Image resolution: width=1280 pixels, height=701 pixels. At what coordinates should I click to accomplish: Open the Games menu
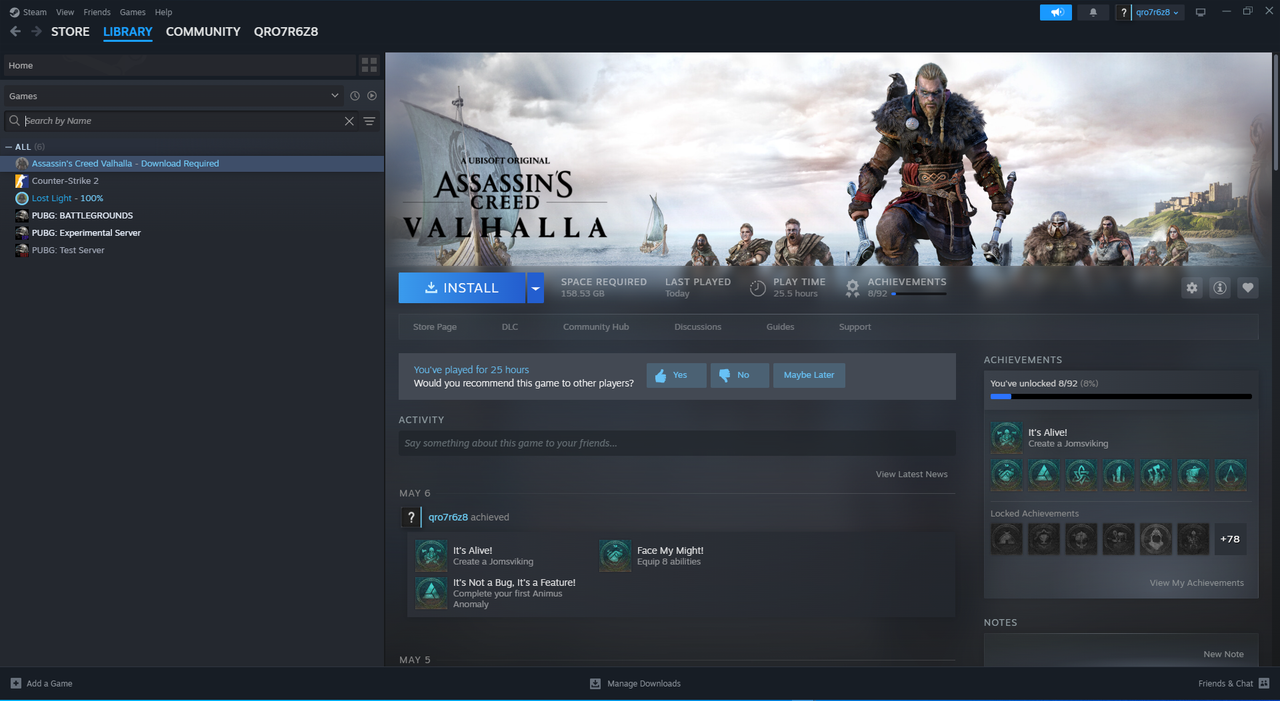coord(132,12)
